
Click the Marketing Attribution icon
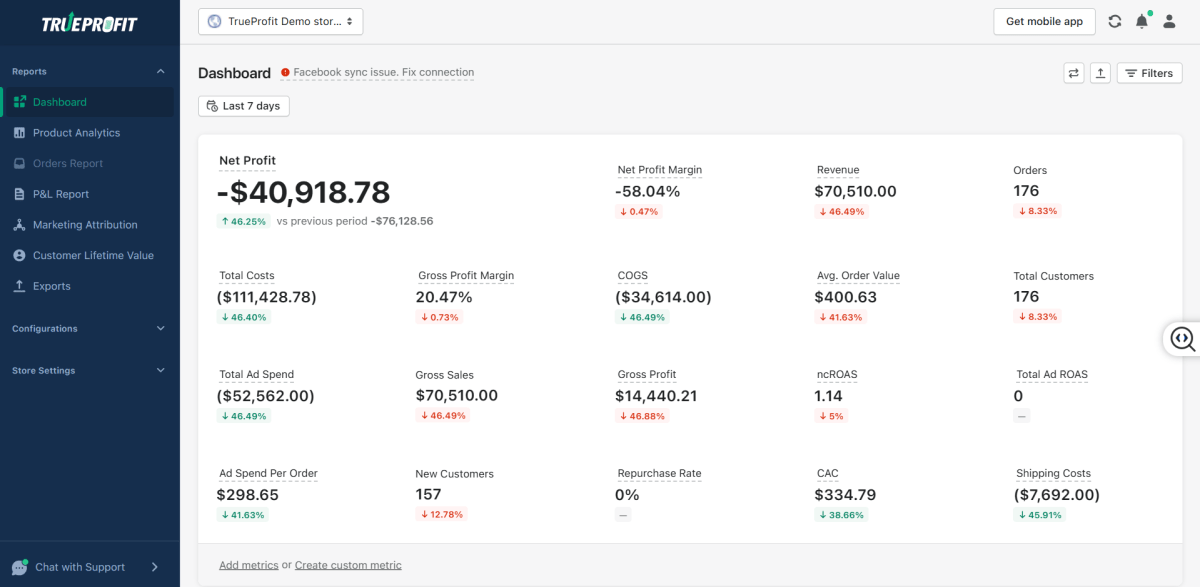pos(20,225)
